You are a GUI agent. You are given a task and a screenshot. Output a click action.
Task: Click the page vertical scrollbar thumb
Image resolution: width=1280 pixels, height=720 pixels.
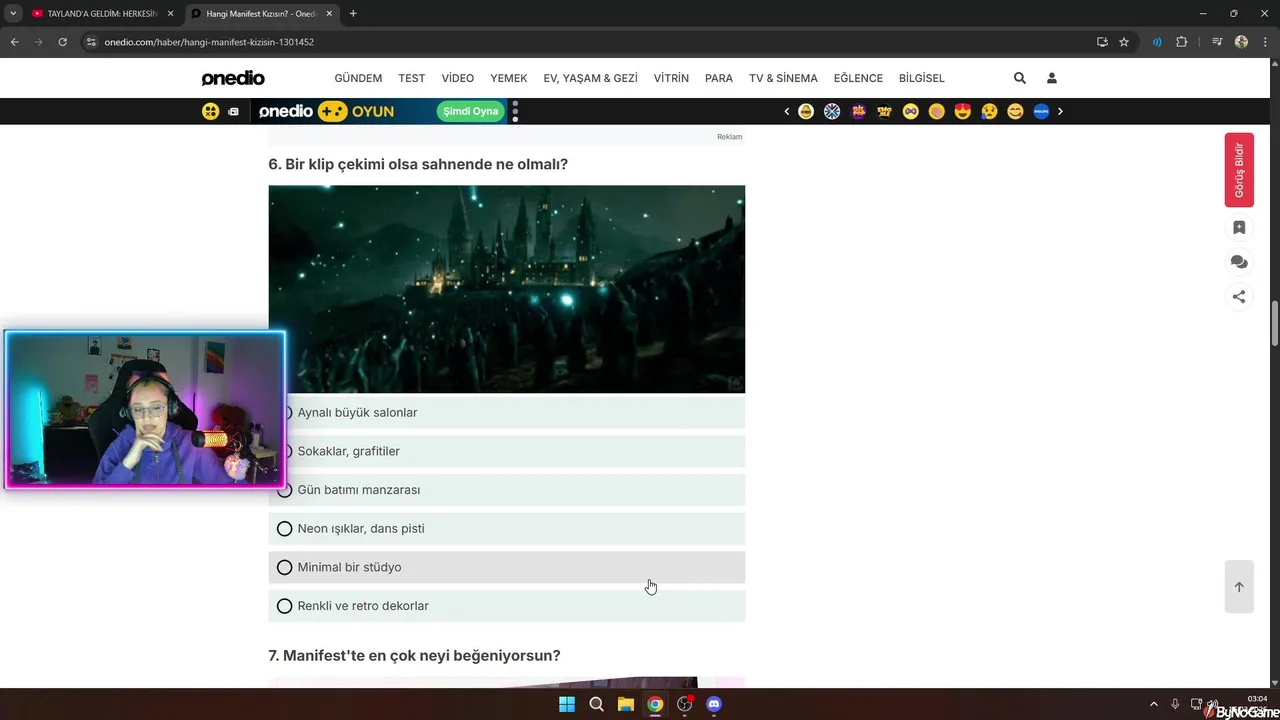point(1275,324)
